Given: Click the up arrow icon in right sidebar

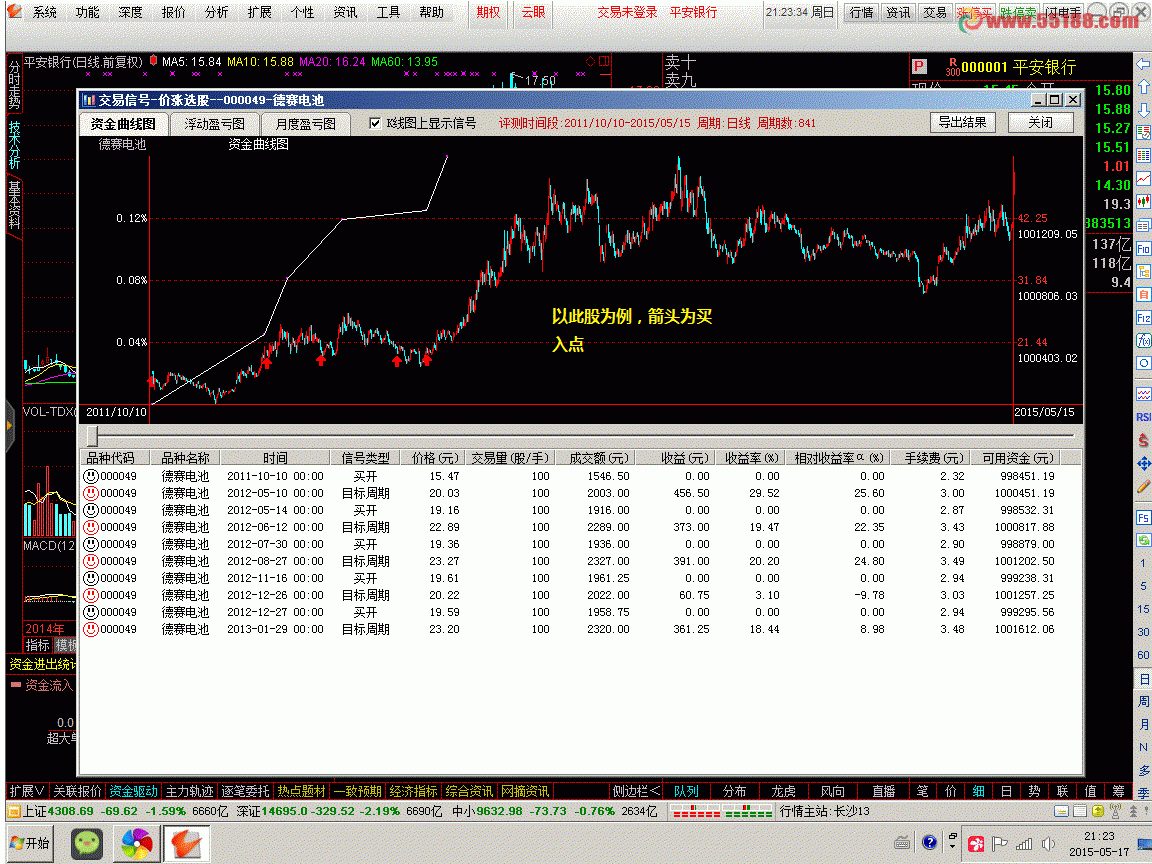Looking at the screenshot, I should point(1143,87).
